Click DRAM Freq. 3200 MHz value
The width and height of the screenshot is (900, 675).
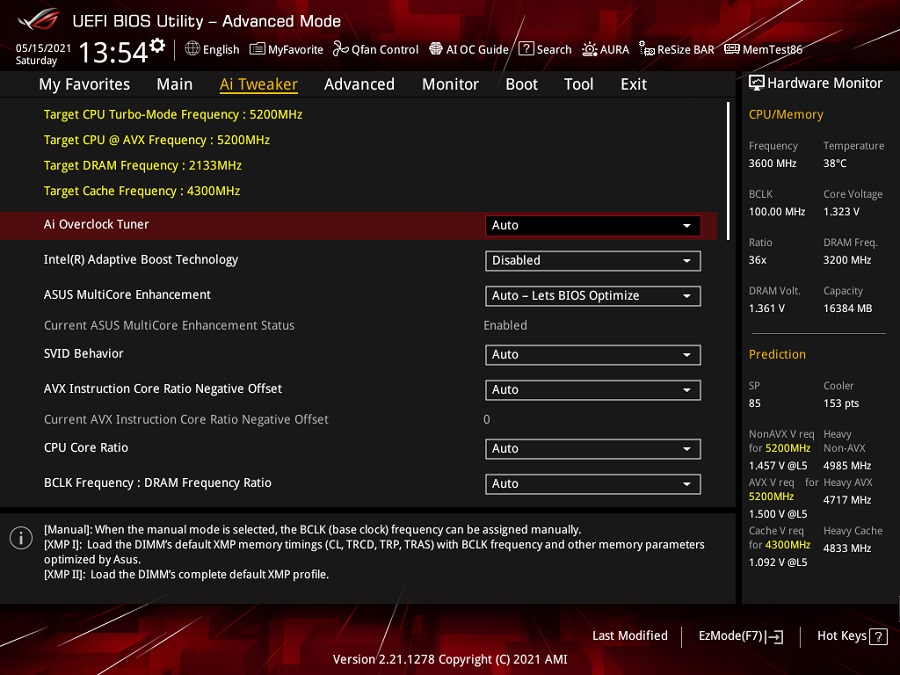pyautogui.click(x=847, y=260)
